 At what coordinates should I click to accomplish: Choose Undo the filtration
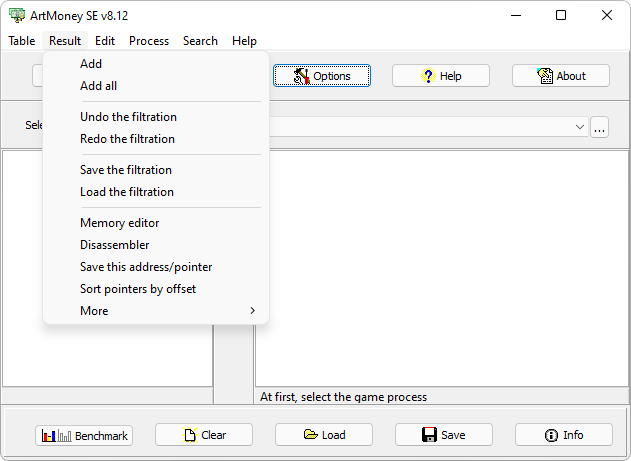[x=128, y=117]
